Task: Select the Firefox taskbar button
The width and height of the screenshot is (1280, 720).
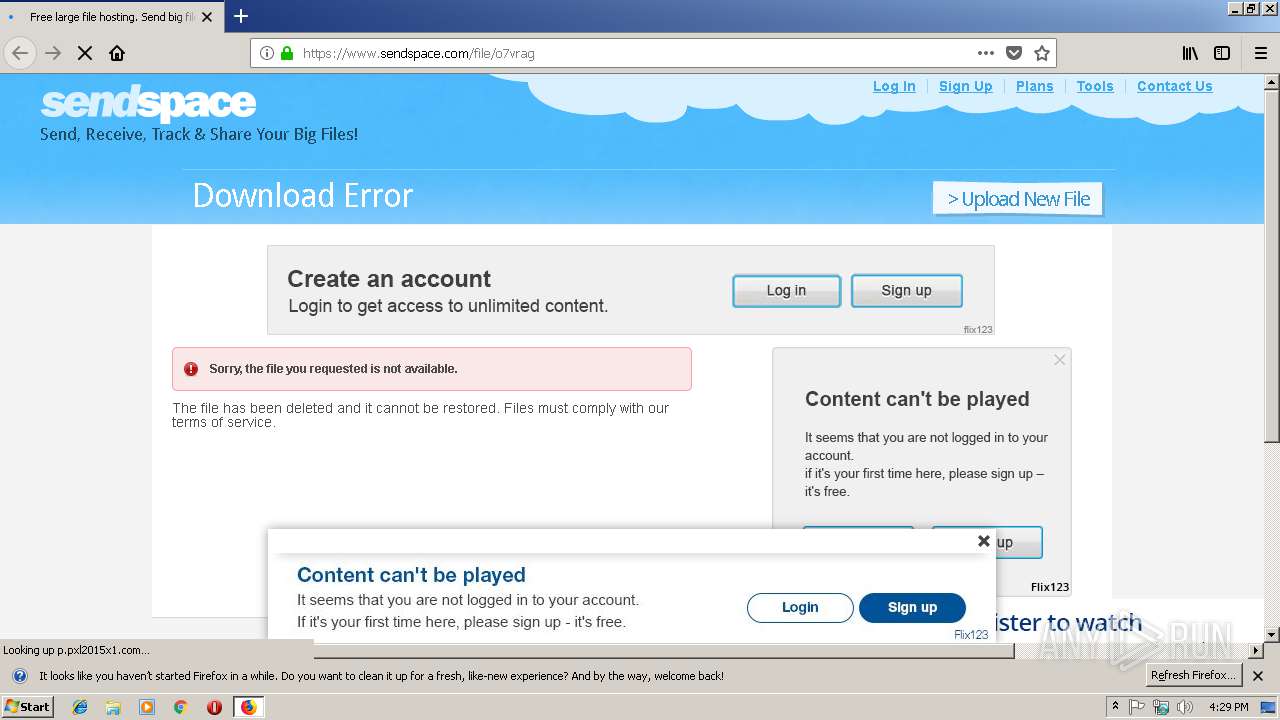Action: 248,707
